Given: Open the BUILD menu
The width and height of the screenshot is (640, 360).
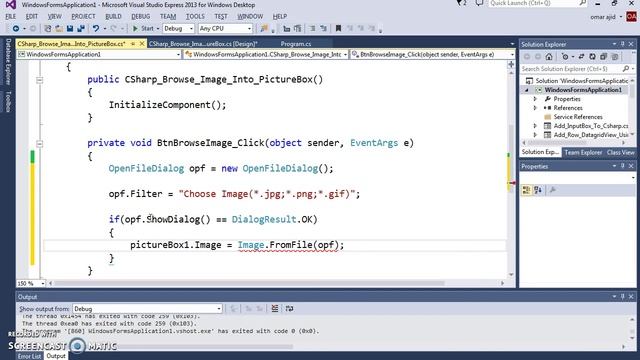Looking at the screenshot, I should pos(113,17).
